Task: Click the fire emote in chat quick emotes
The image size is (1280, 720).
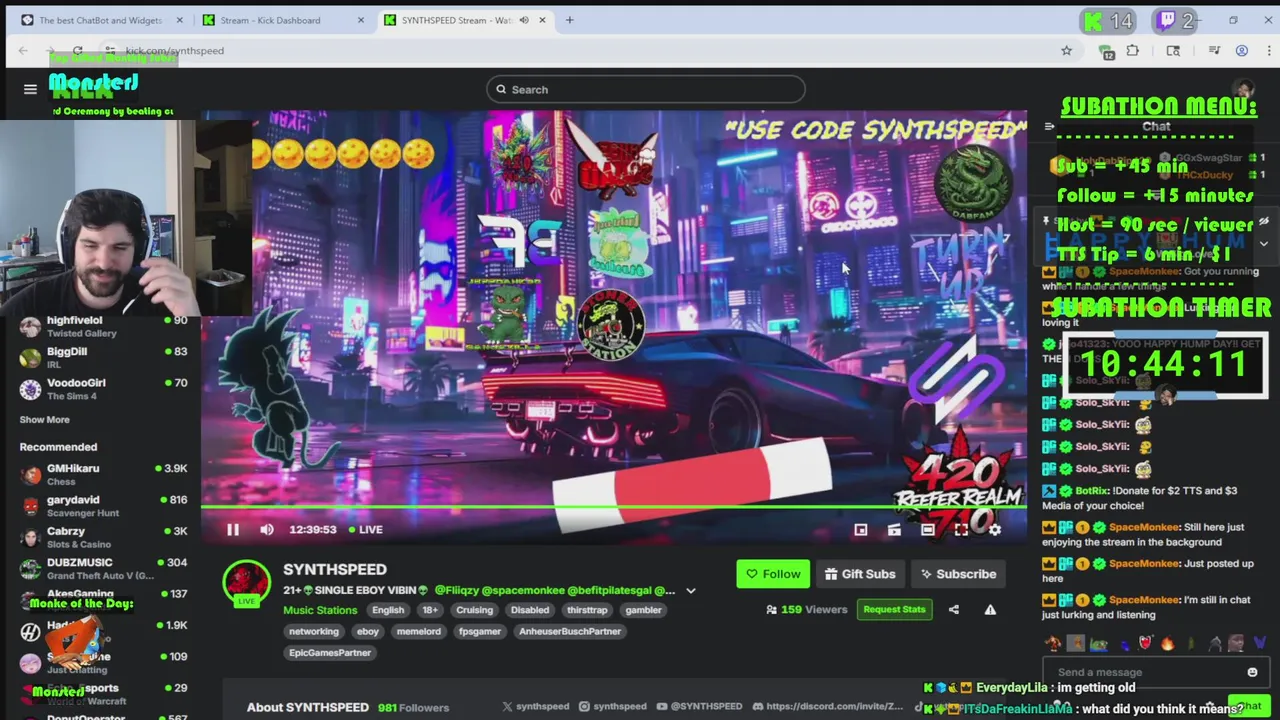Action: (x=1167, y=644)
